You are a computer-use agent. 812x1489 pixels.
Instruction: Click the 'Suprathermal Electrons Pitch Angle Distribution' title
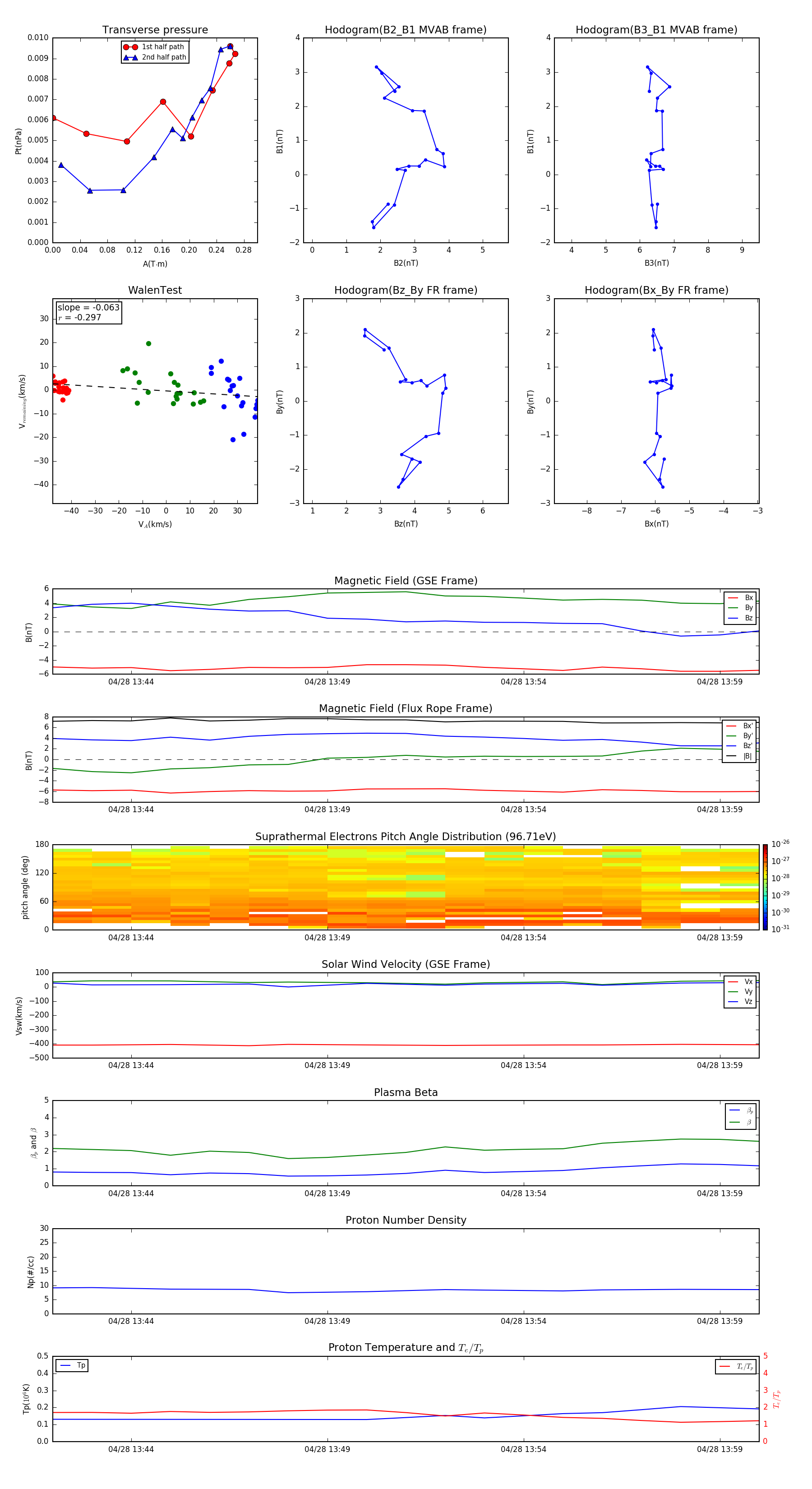[406, 837]
